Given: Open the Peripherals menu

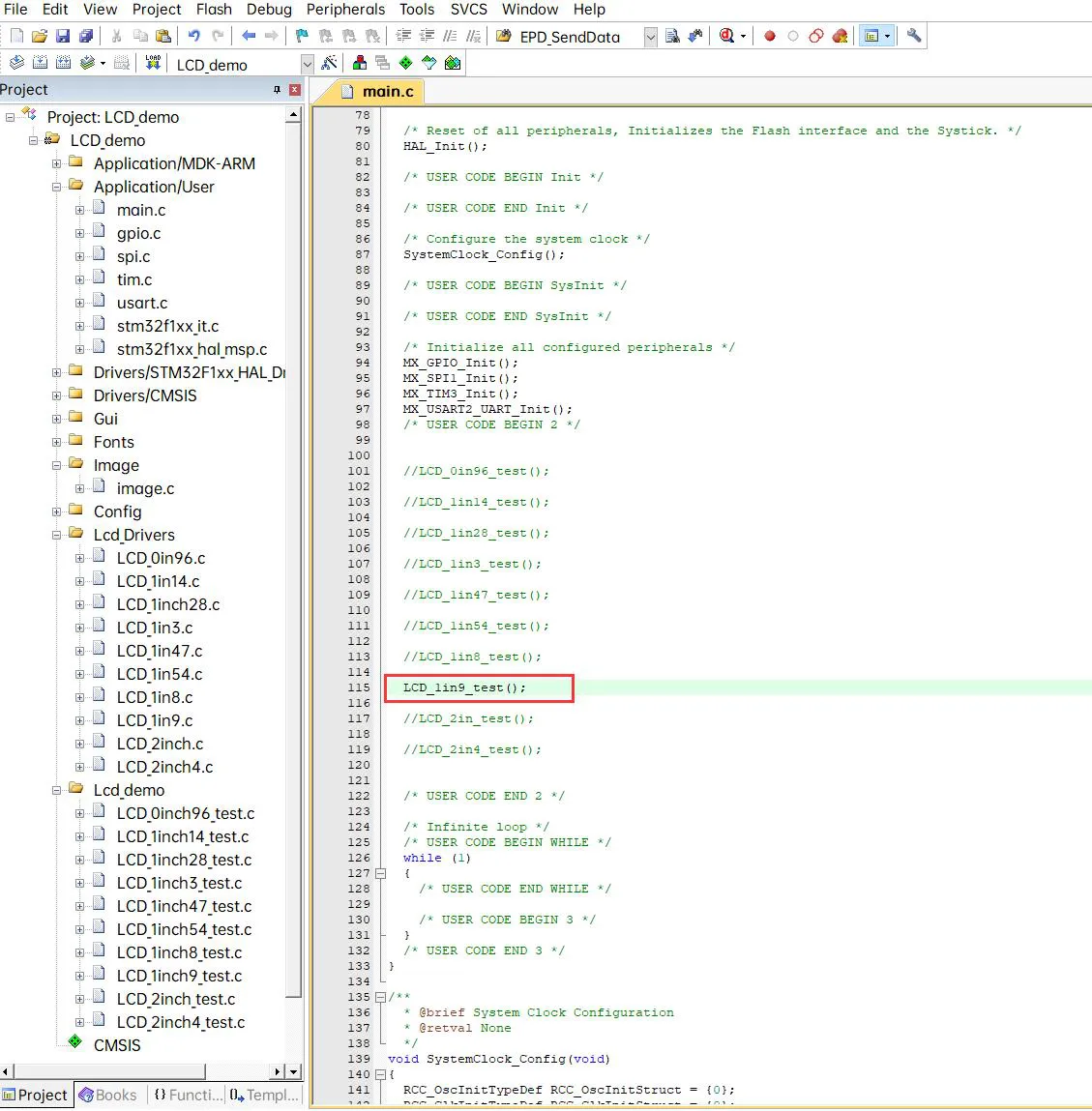Looking at the screenshot, I should click(345, 10).
